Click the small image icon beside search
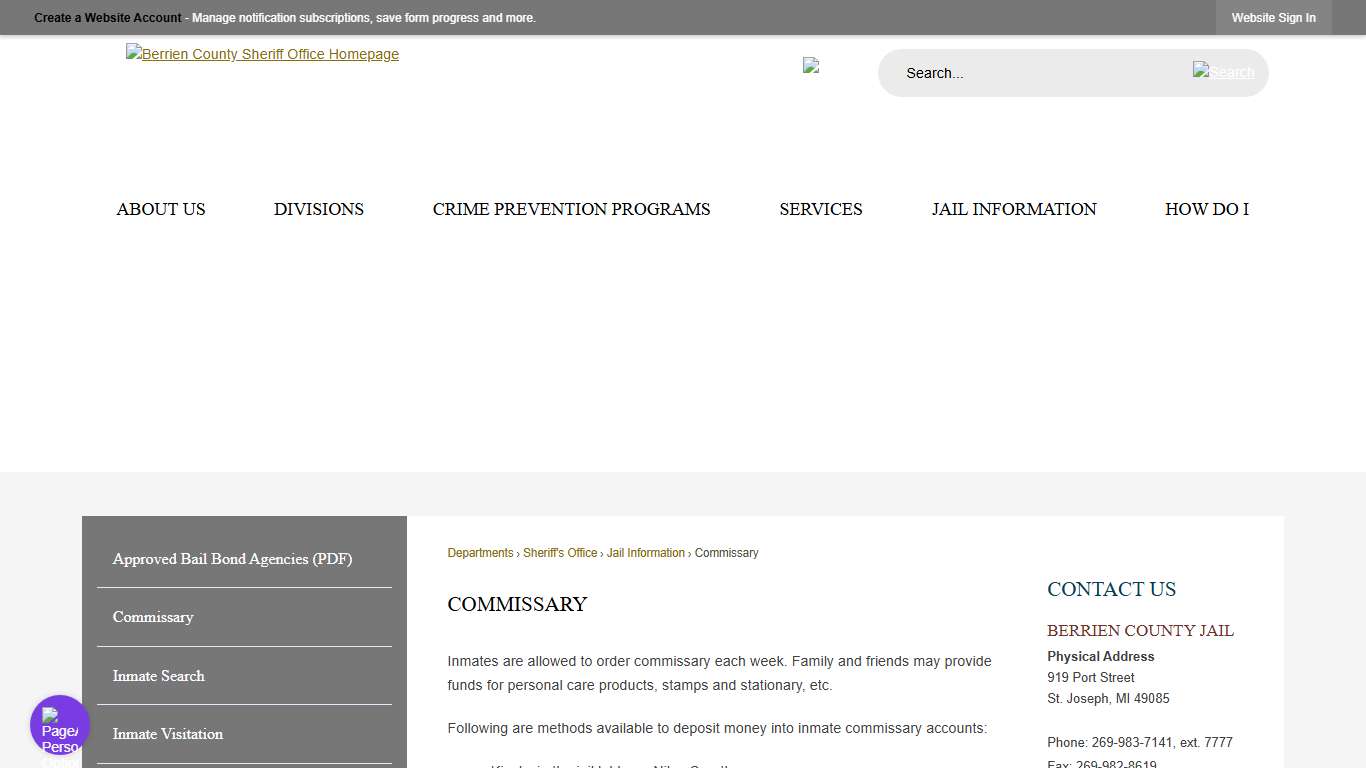1366x768 pixels. (x=811, y=65)
